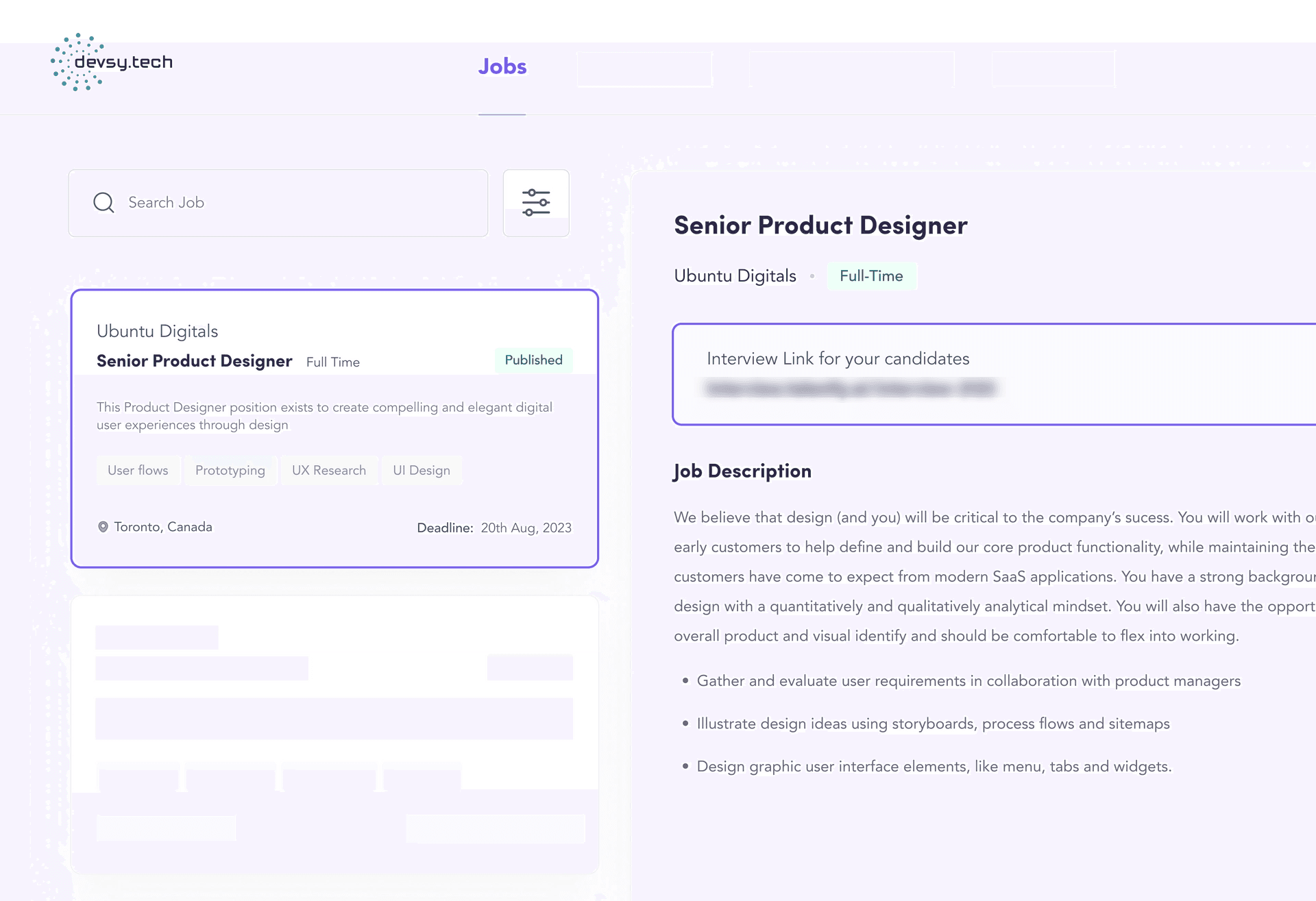Click the search magnifier icon

[x=103, y=203]
